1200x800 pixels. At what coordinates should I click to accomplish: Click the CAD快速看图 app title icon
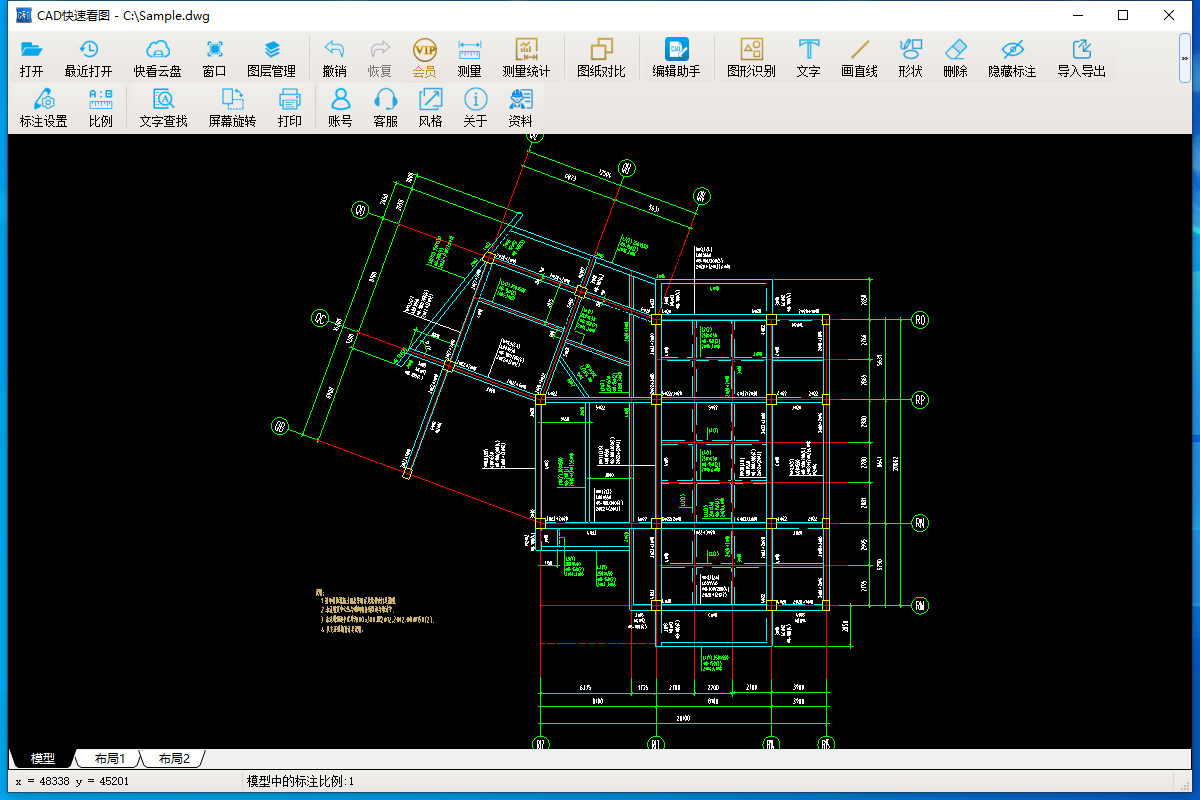click(24, 16)
